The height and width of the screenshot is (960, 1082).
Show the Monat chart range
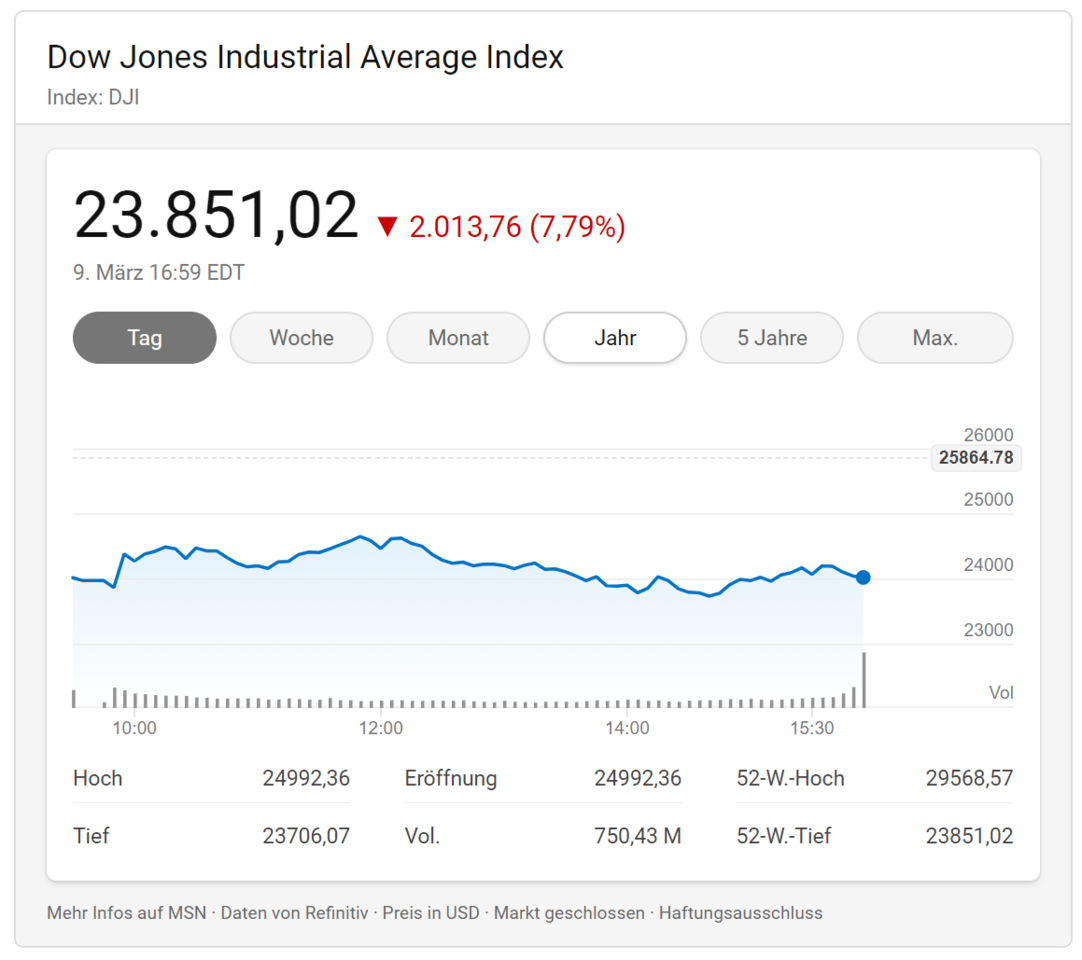(458, 338)
